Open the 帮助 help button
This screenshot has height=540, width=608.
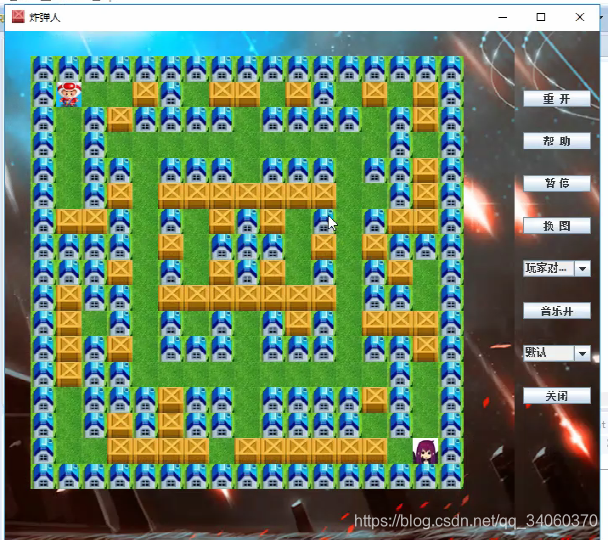557,141
